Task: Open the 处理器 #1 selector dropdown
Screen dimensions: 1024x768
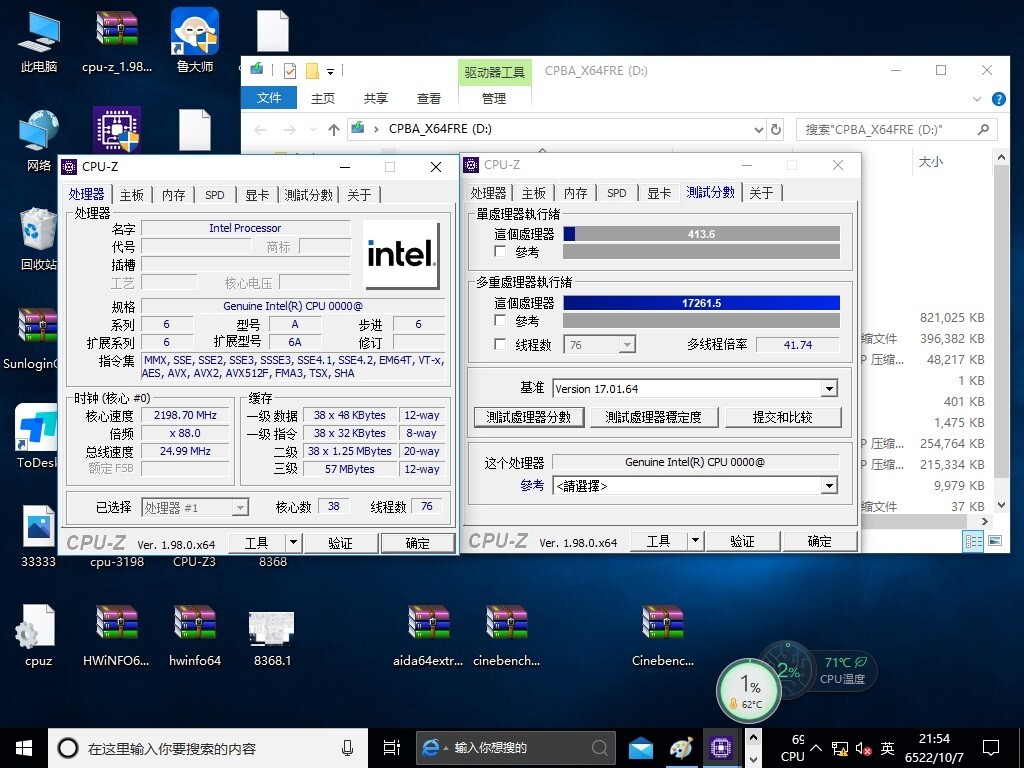Action: (x=240, y=507)
